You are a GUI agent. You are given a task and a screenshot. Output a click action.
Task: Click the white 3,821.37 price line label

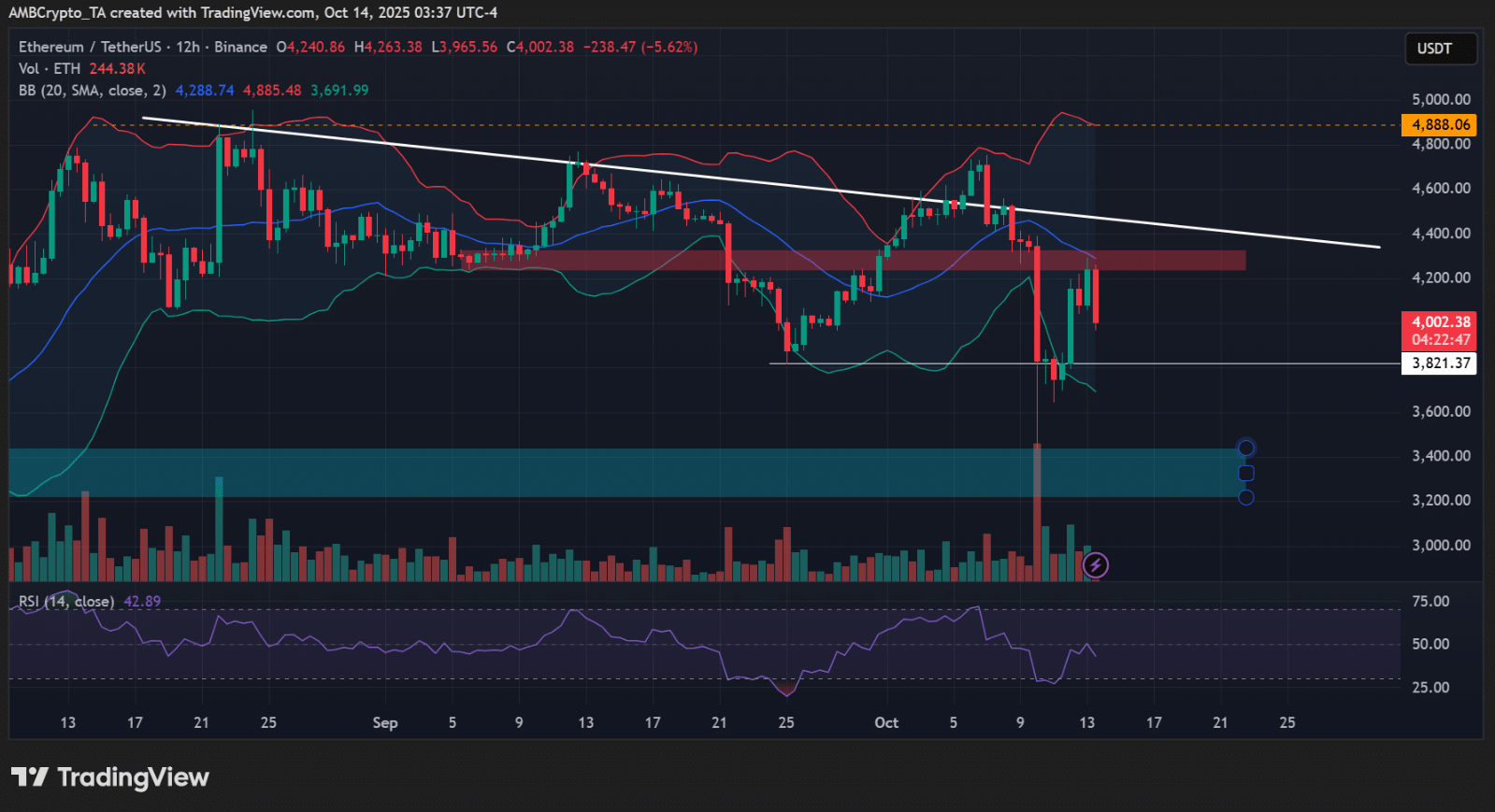(1439, 363)
